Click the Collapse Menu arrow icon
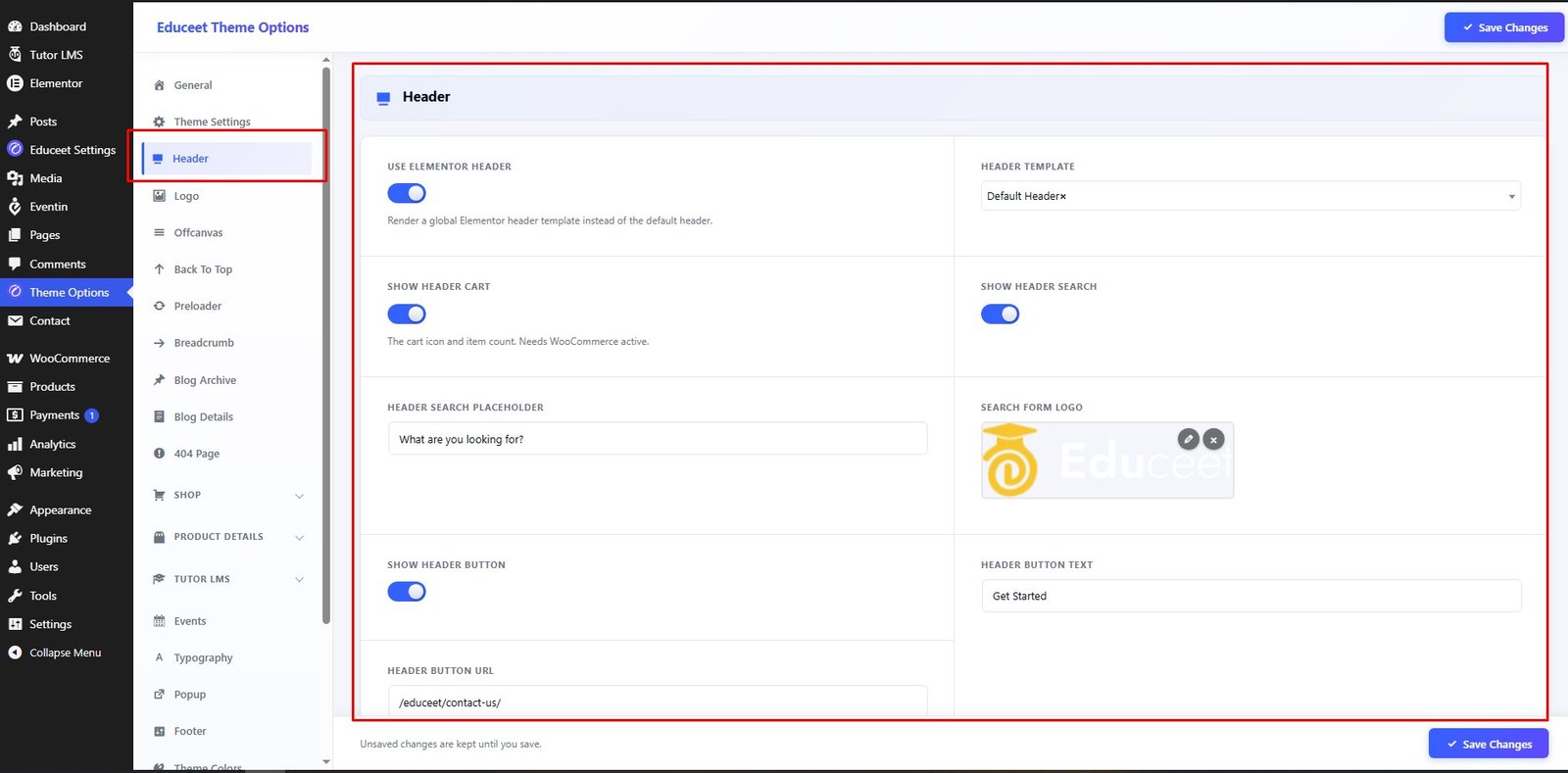Screen dimensions: 1568x773 [x=15, y=652]
